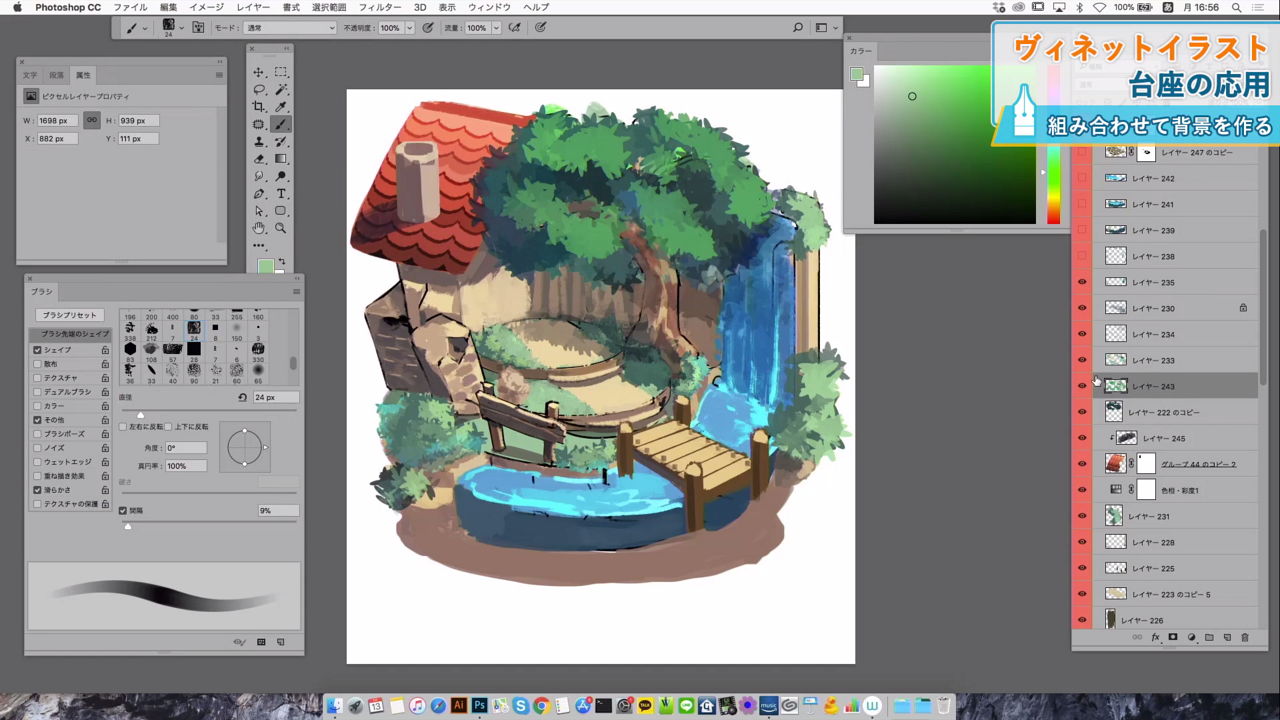This screenshot has width=1280, height=720.
Task: Select the Magic Wand tool
Action: [x=281, y=90]
